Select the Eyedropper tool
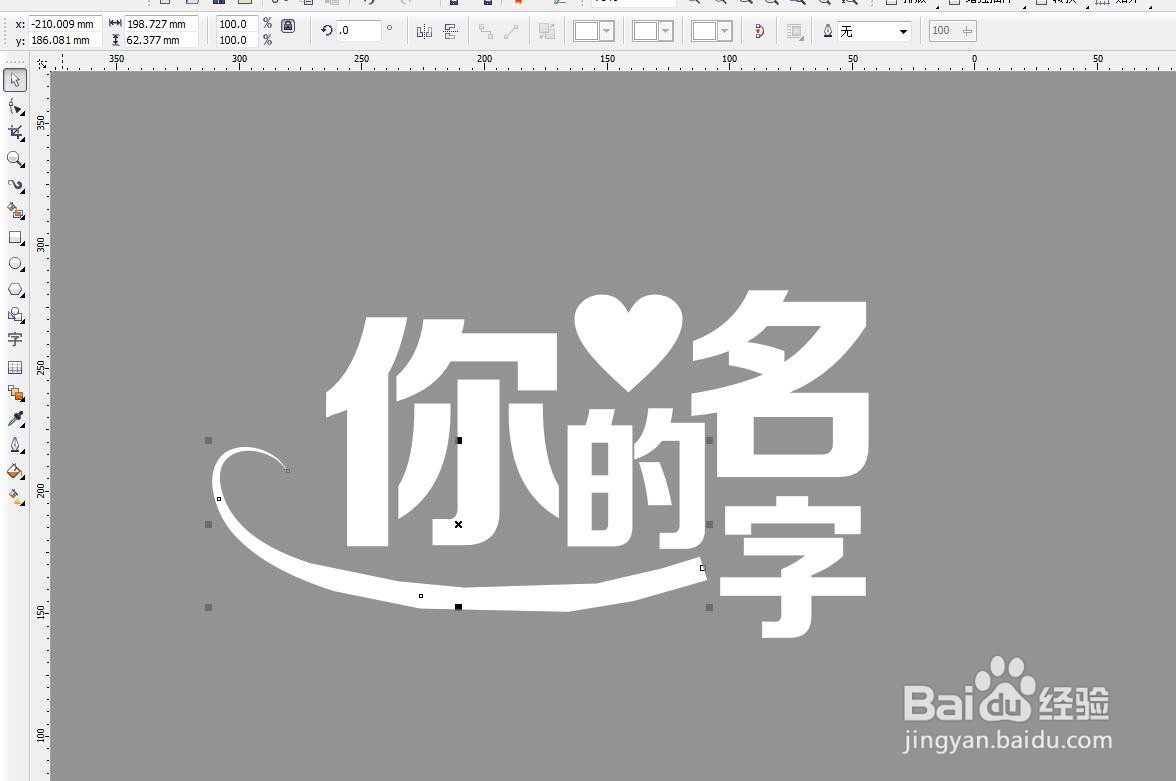 [x=15, y=419]
